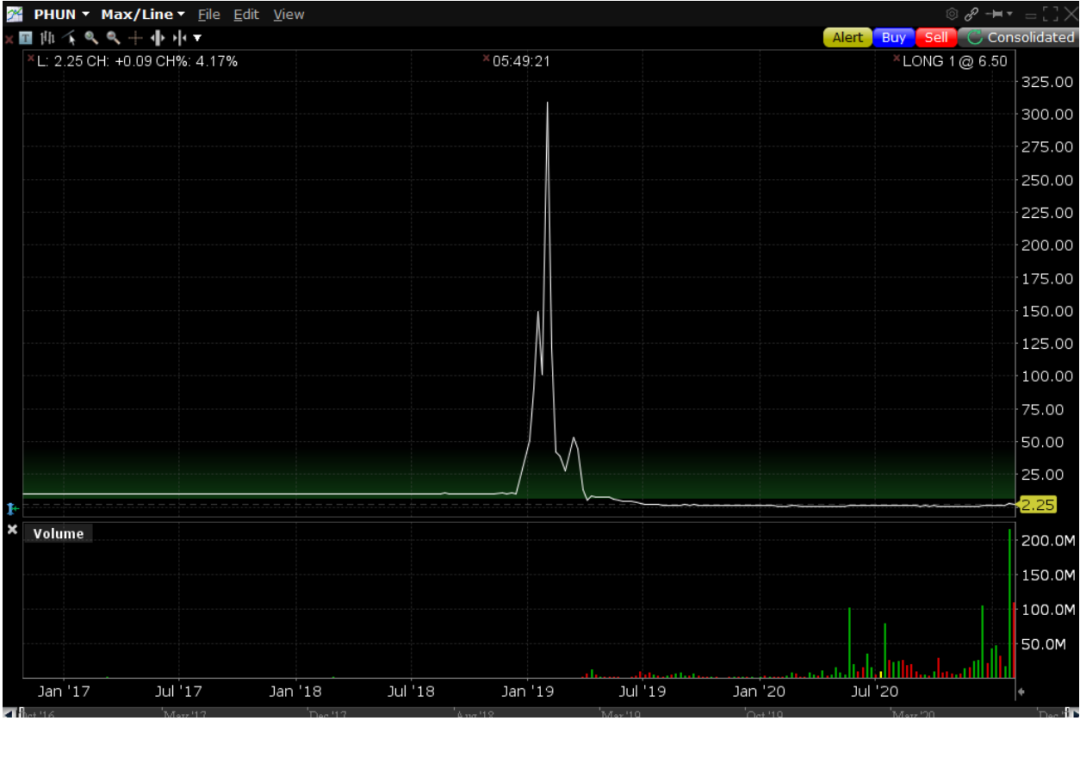Open the toolbar overflow arrow menu
This screenshot has width=1080, height=758.
(197, 38)
